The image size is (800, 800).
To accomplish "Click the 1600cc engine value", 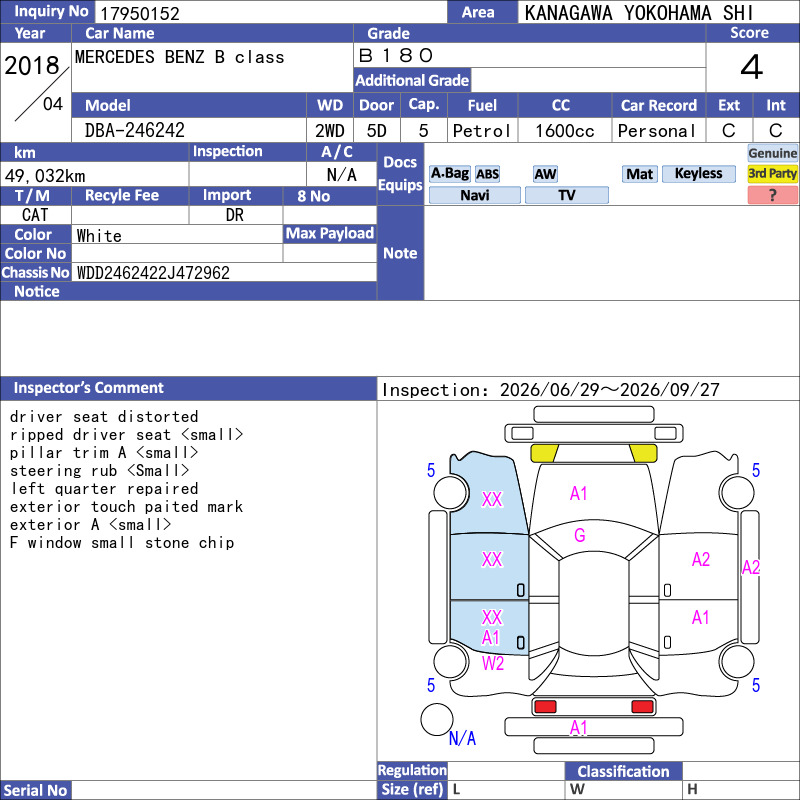I will coord(565,131).
